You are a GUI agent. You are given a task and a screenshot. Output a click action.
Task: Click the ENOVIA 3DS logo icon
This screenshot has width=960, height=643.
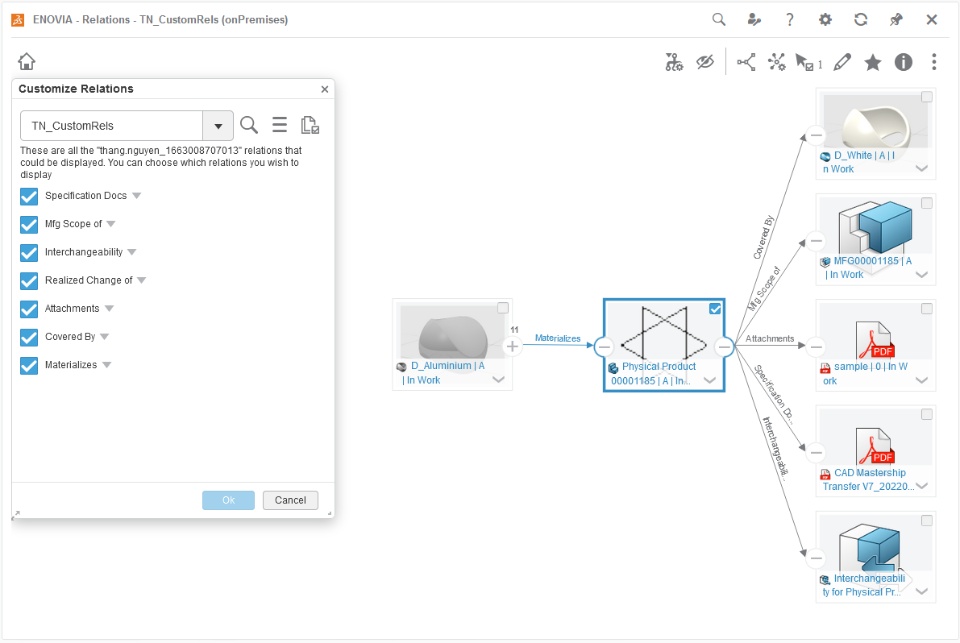(18, 20)
